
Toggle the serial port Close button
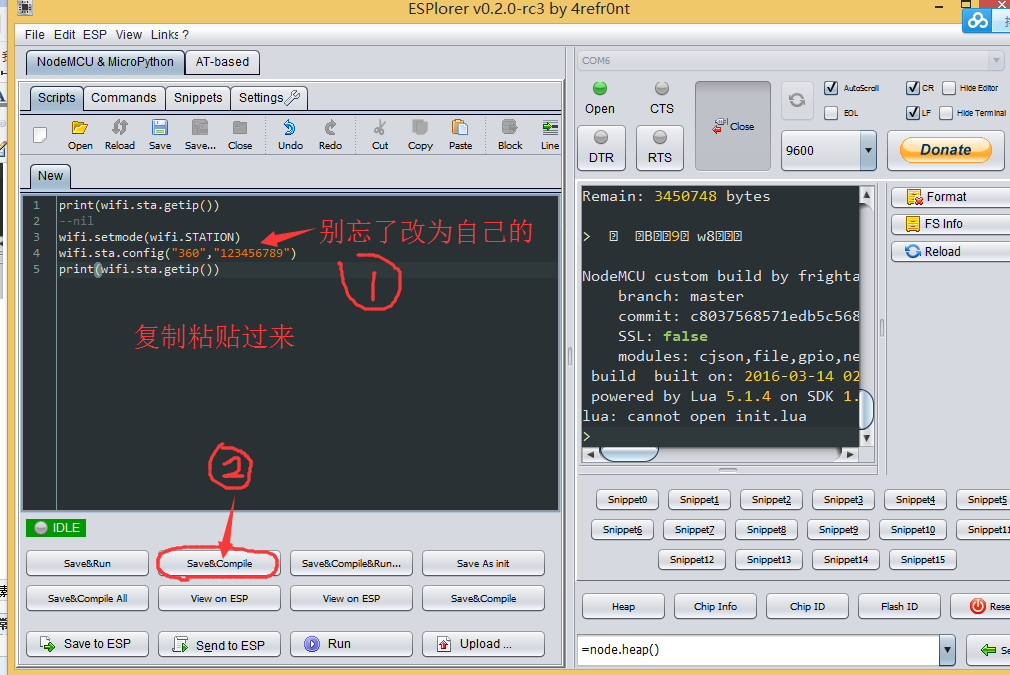click(x=733, y=126)
